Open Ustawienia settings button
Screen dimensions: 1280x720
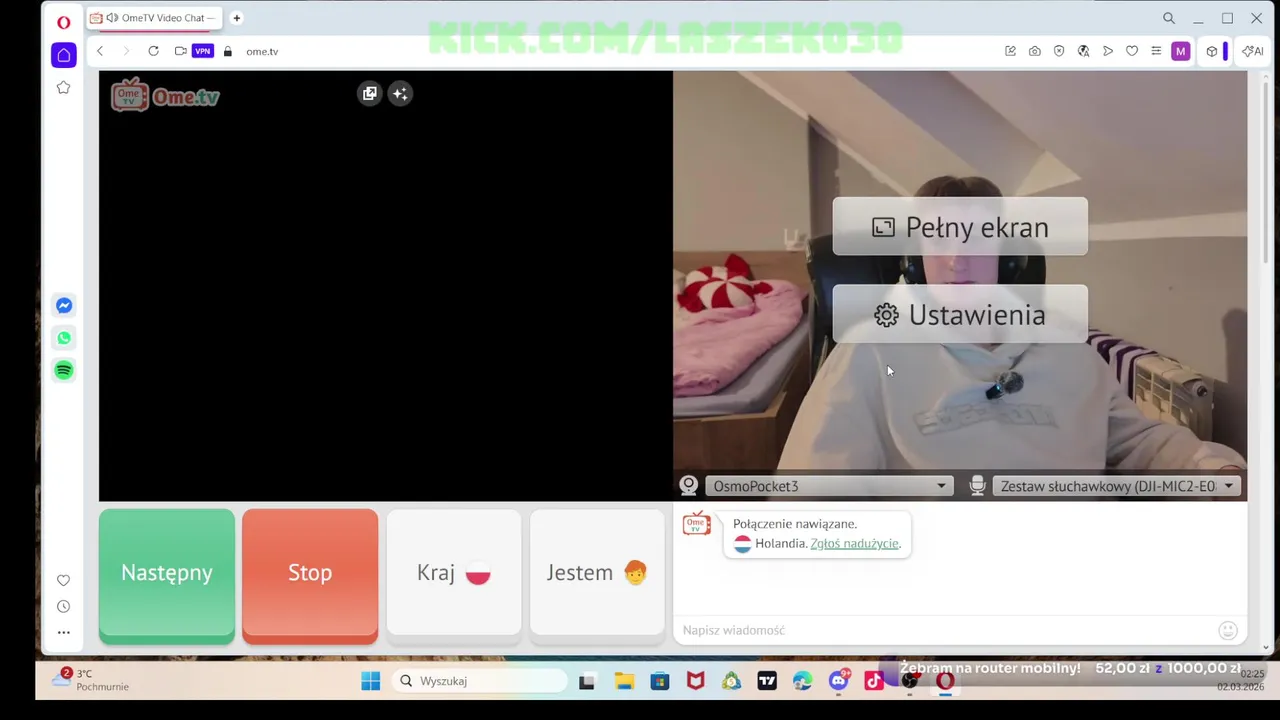(x=960, y=315)
